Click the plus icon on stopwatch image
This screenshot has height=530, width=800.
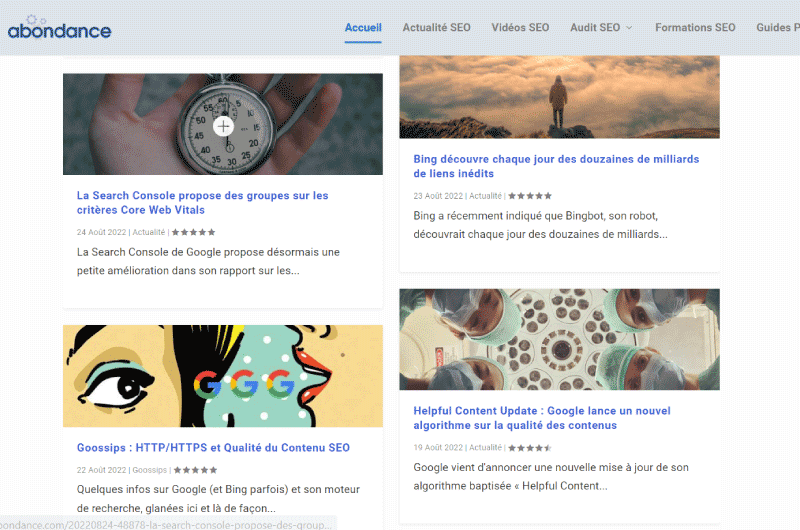[x=223, y=126]
